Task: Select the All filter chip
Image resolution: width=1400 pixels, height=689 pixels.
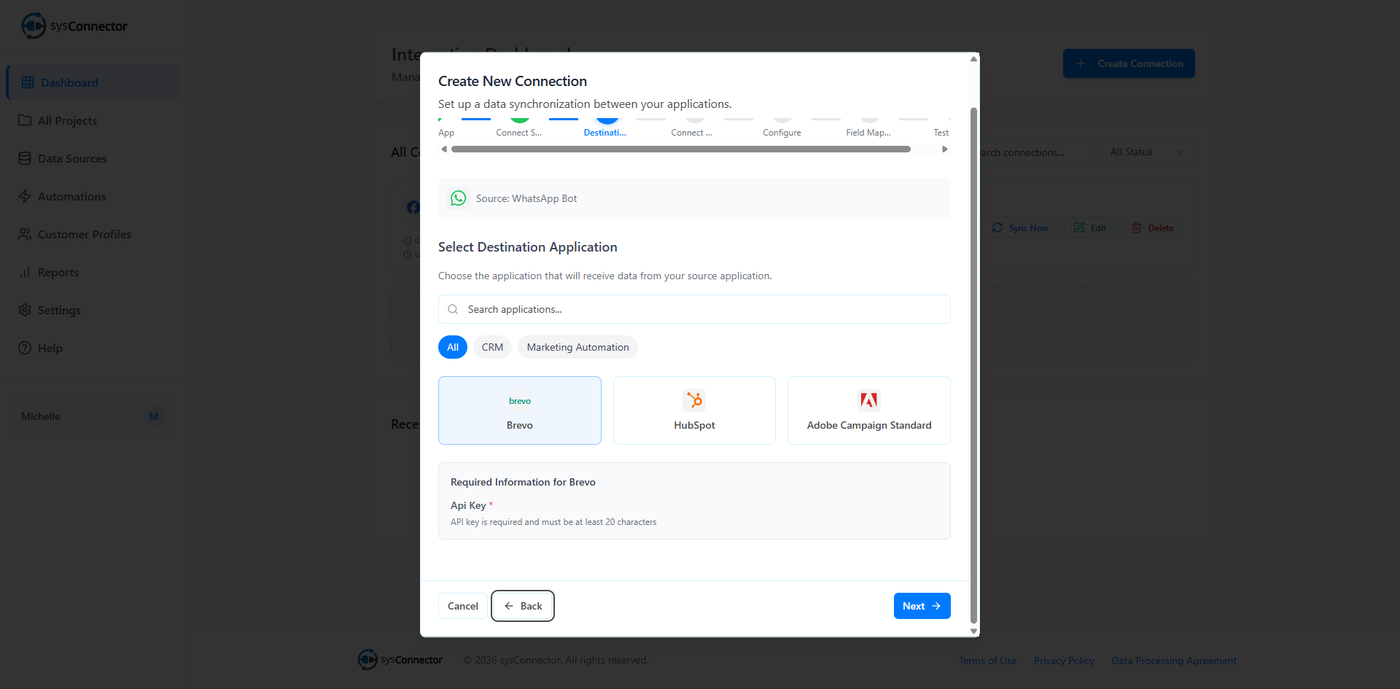Action: 452,348
